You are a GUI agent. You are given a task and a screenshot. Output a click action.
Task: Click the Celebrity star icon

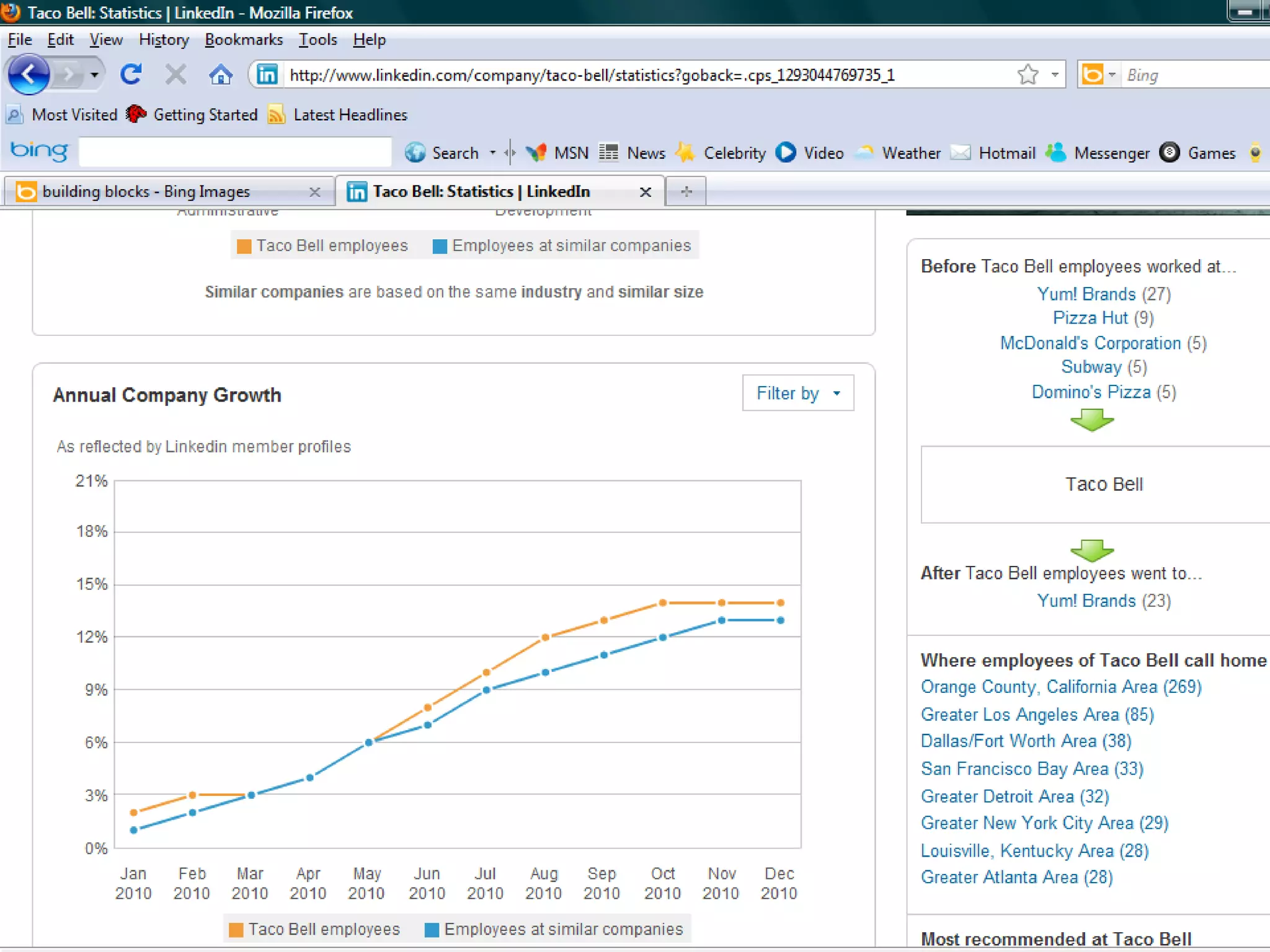tap(685, 152)
